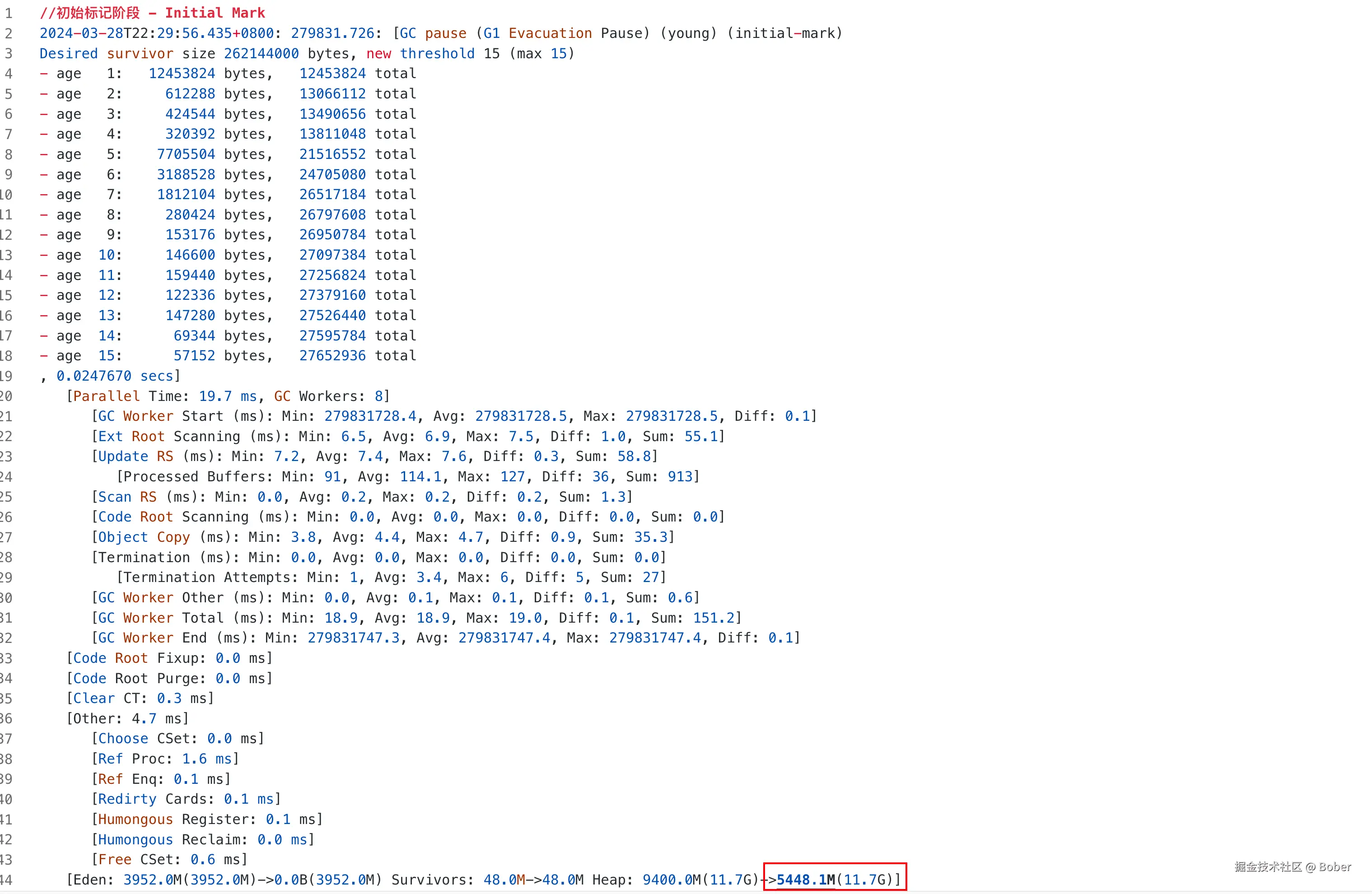Click the highlighted 5448.1M heap value
Screen dimensions: 1372x894
click(805, 880)
